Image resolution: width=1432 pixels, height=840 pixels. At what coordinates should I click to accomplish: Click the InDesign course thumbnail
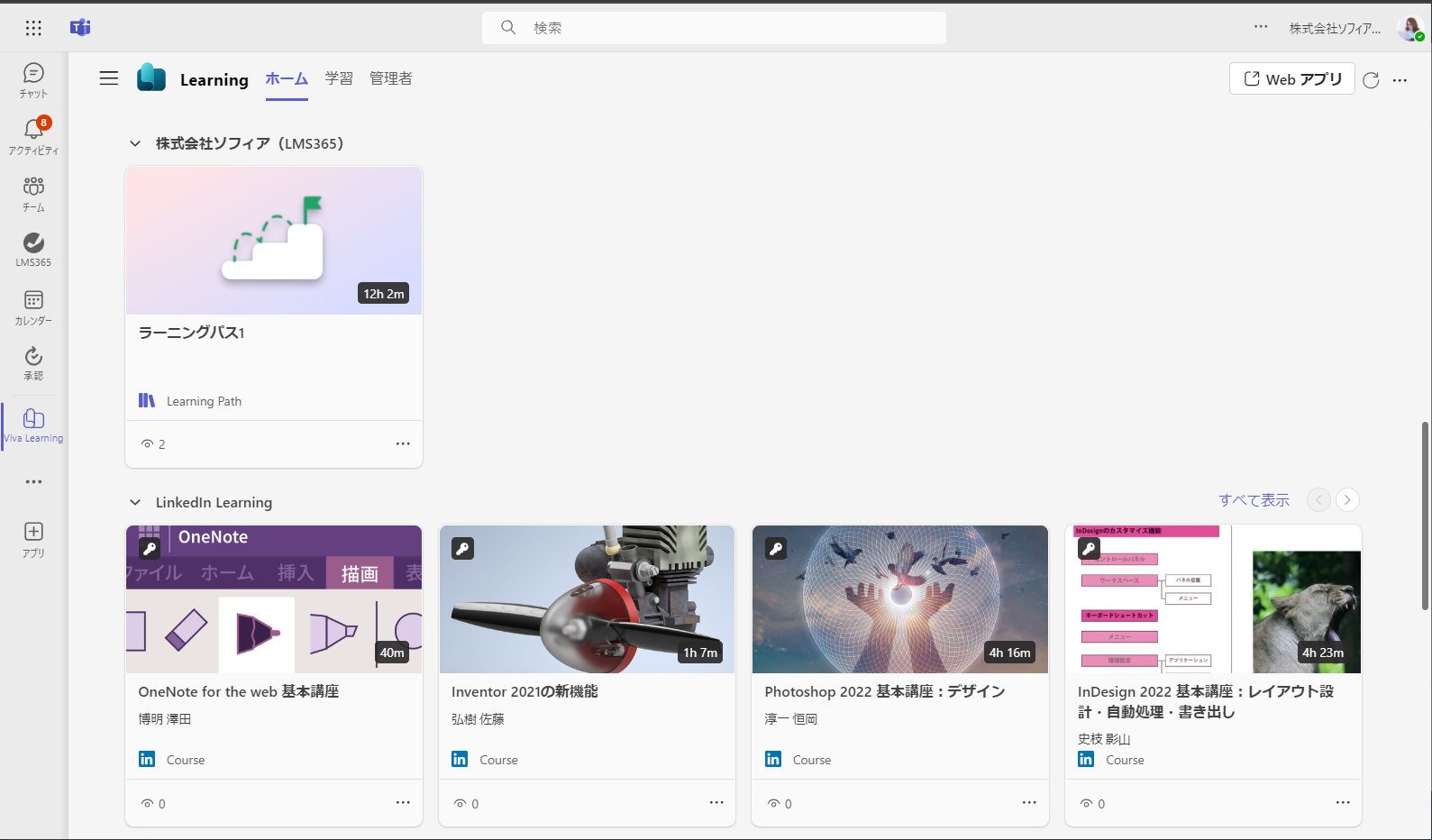[x=1213, y=599]
